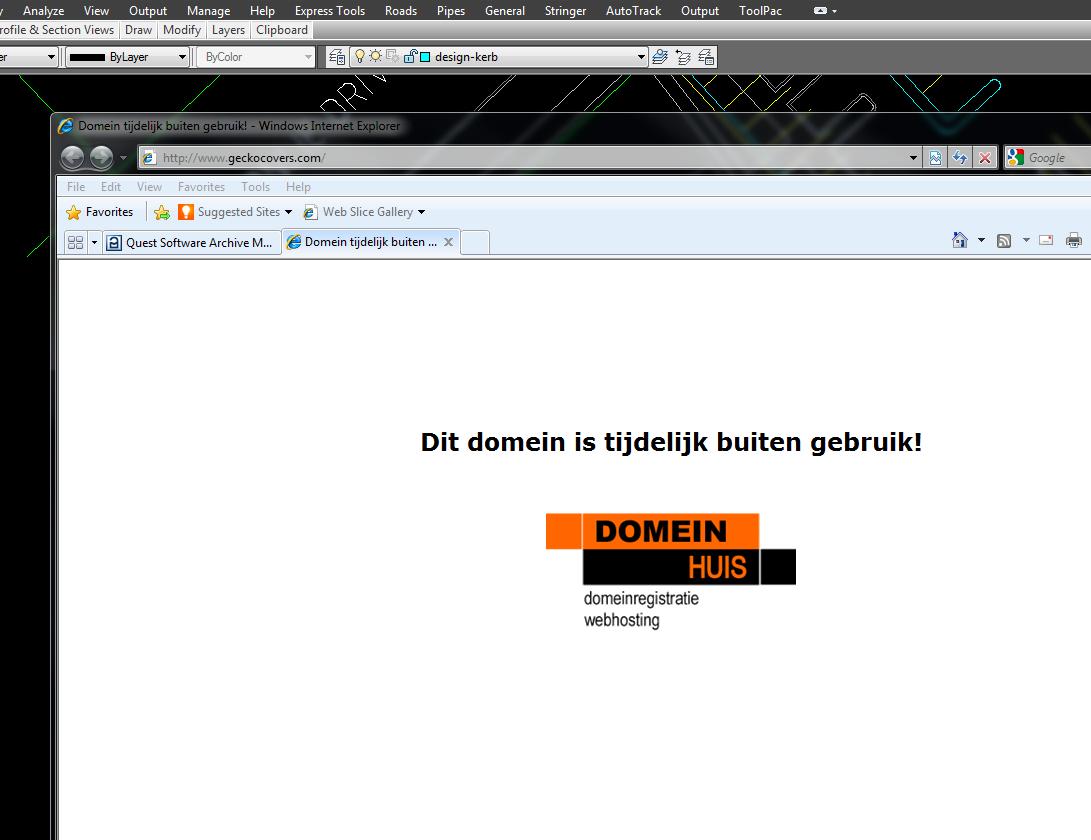This screenshot has height=840, width=1091.
Task: Select Draw ribbon panel
Action: coord(138,30)
